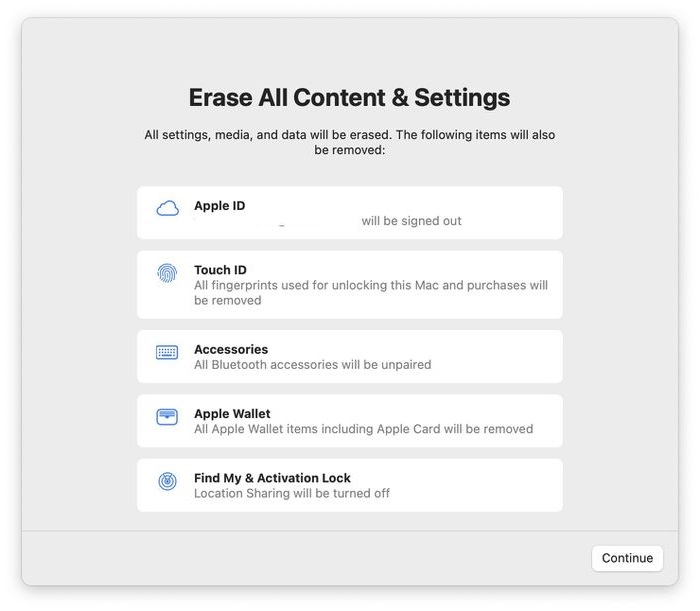Click the Find My & Activation Lock heading
700x611 pixels.
(x=272, y=478)
